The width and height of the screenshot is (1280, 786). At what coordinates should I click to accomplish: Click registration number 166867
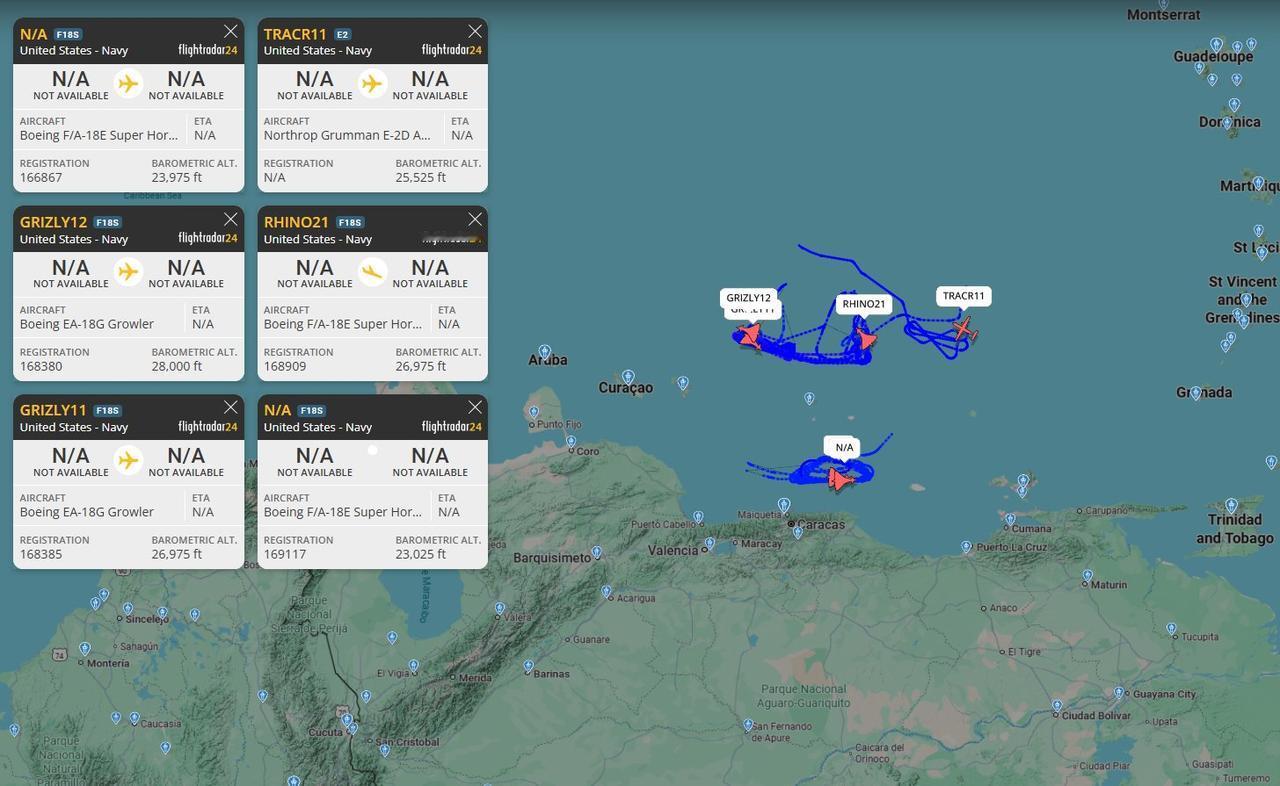click(41, 177)
